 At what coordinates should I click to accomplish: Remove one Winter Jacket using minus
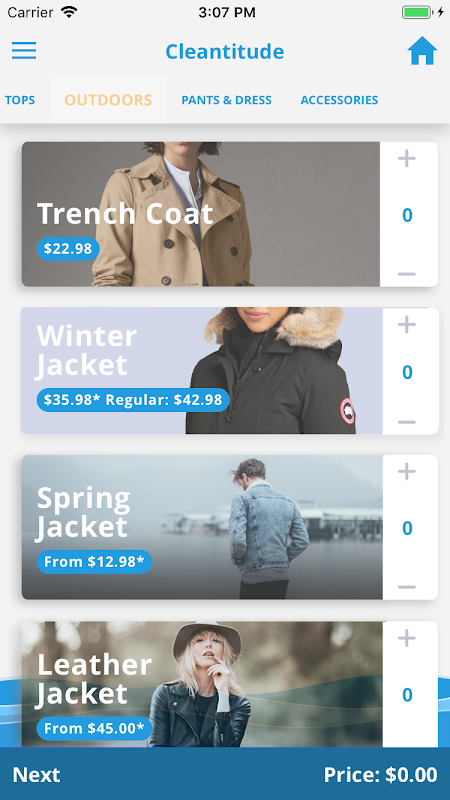tap(407, 422)
